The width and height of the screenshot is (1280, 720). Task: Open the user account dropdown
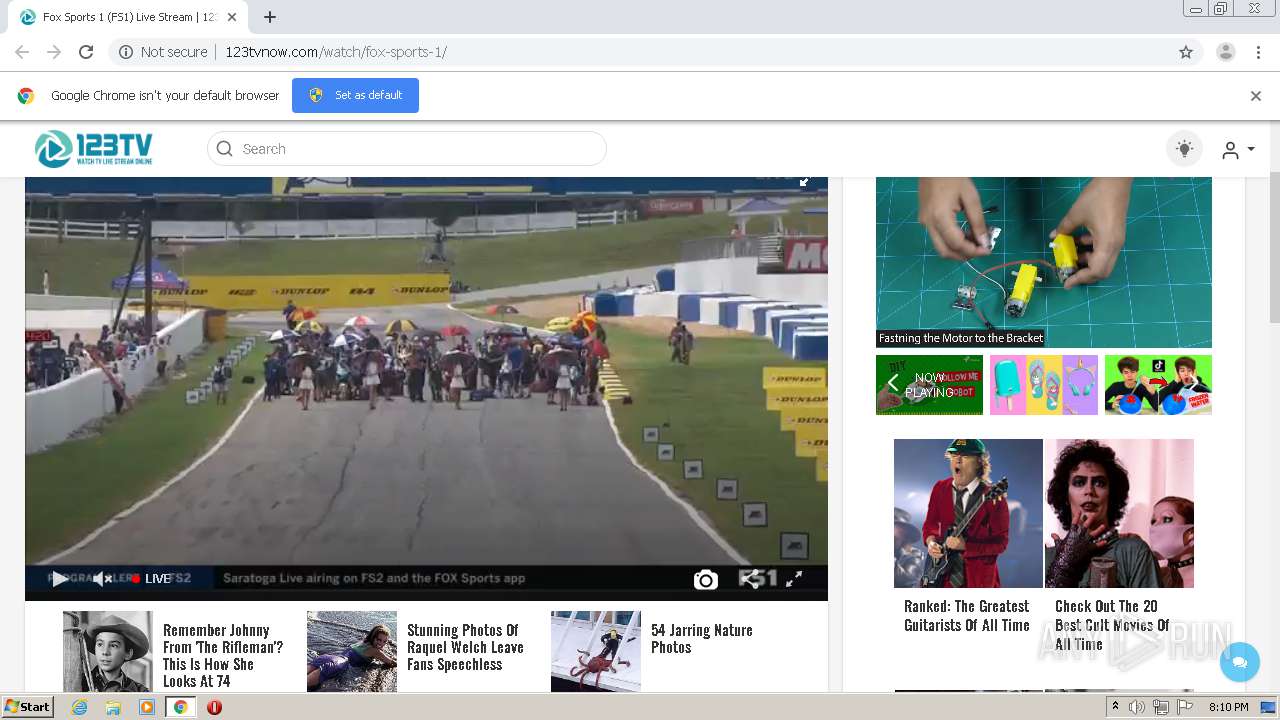coord(1238,150)
